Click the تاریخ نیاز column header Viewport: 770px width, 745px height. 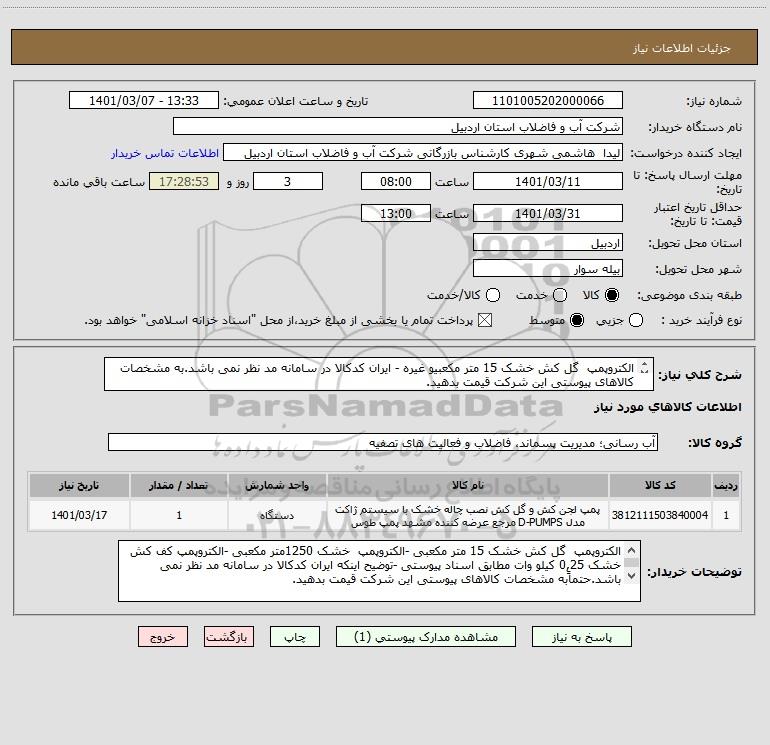[79, 485]
